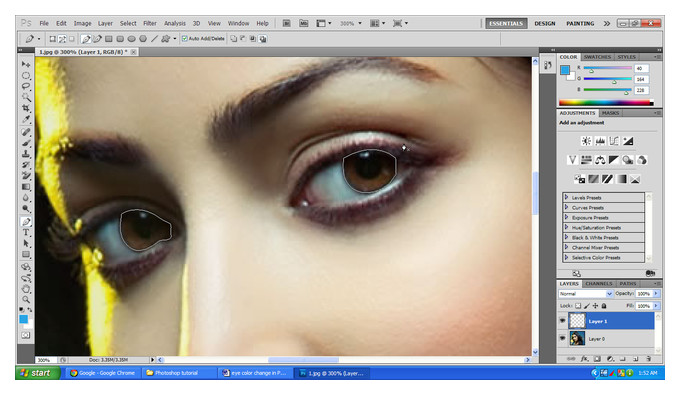Expand Black & White Presets
The width and height of the screenshot is (680, 395).
pyautogui.click(x=566, y=237)
